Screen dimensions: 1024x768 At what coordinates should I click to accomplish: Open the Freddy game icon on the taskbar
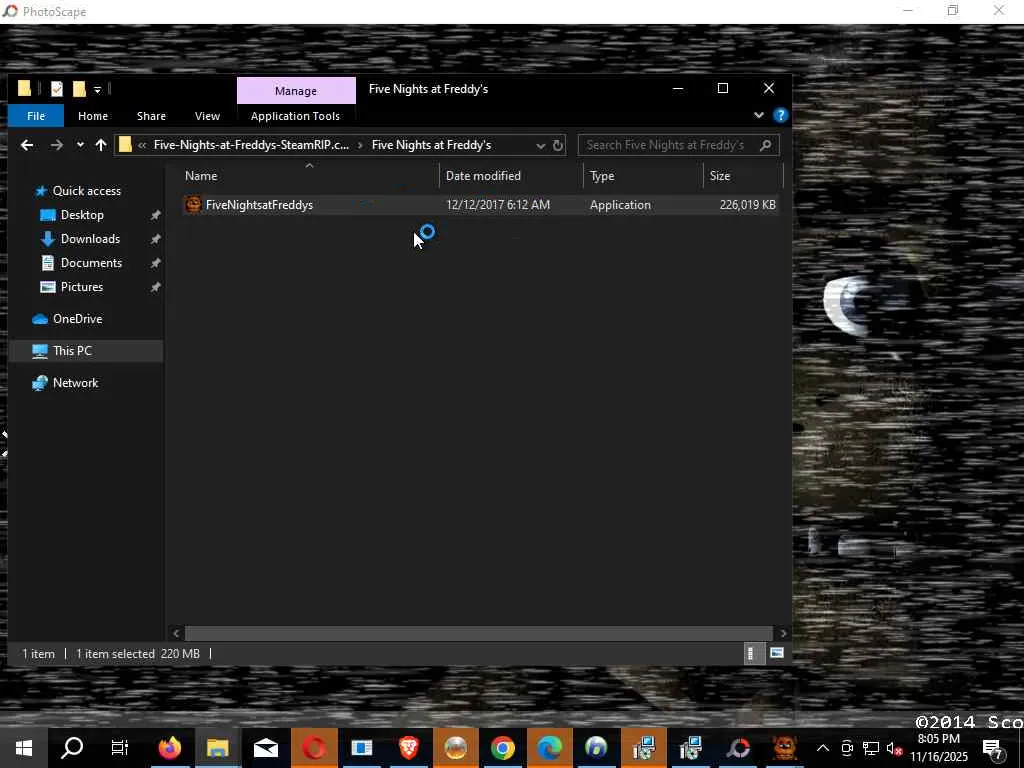coord(785,748)
